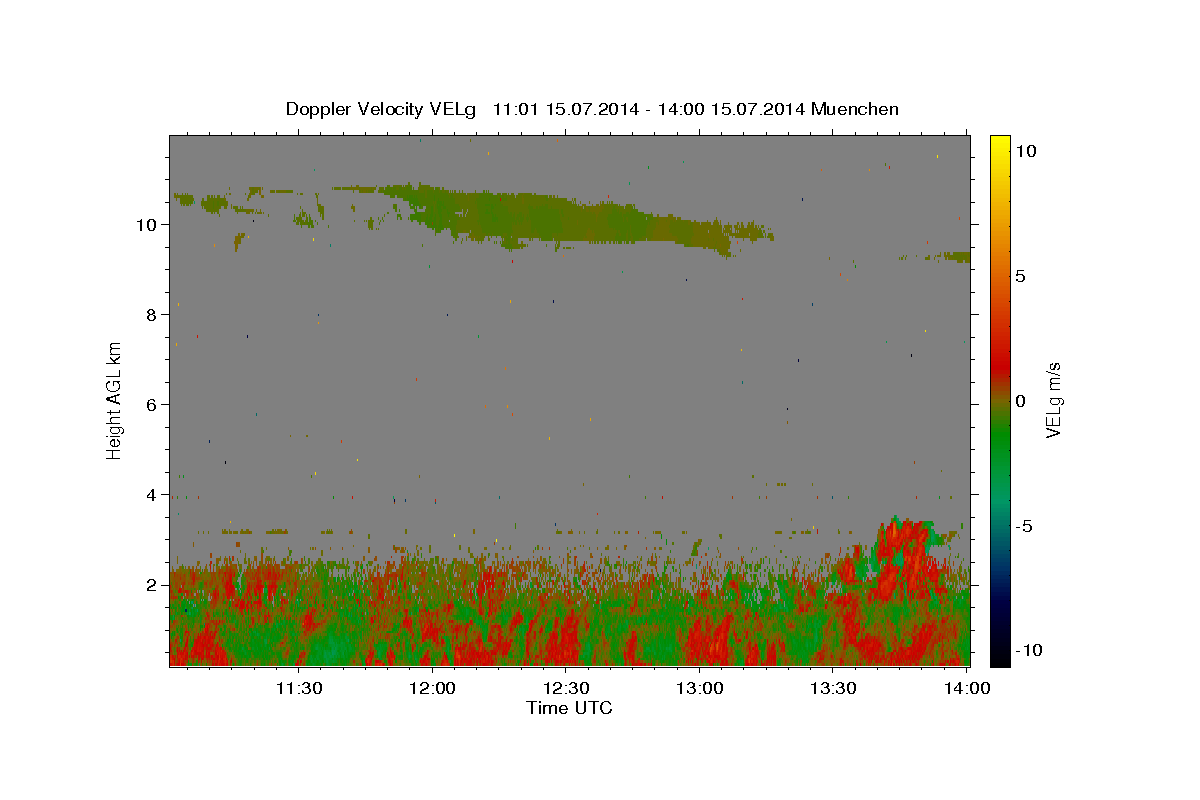The image size is (1200, 800).
Task: Click the colorbar value 5 label
Action: point(1020,276)
